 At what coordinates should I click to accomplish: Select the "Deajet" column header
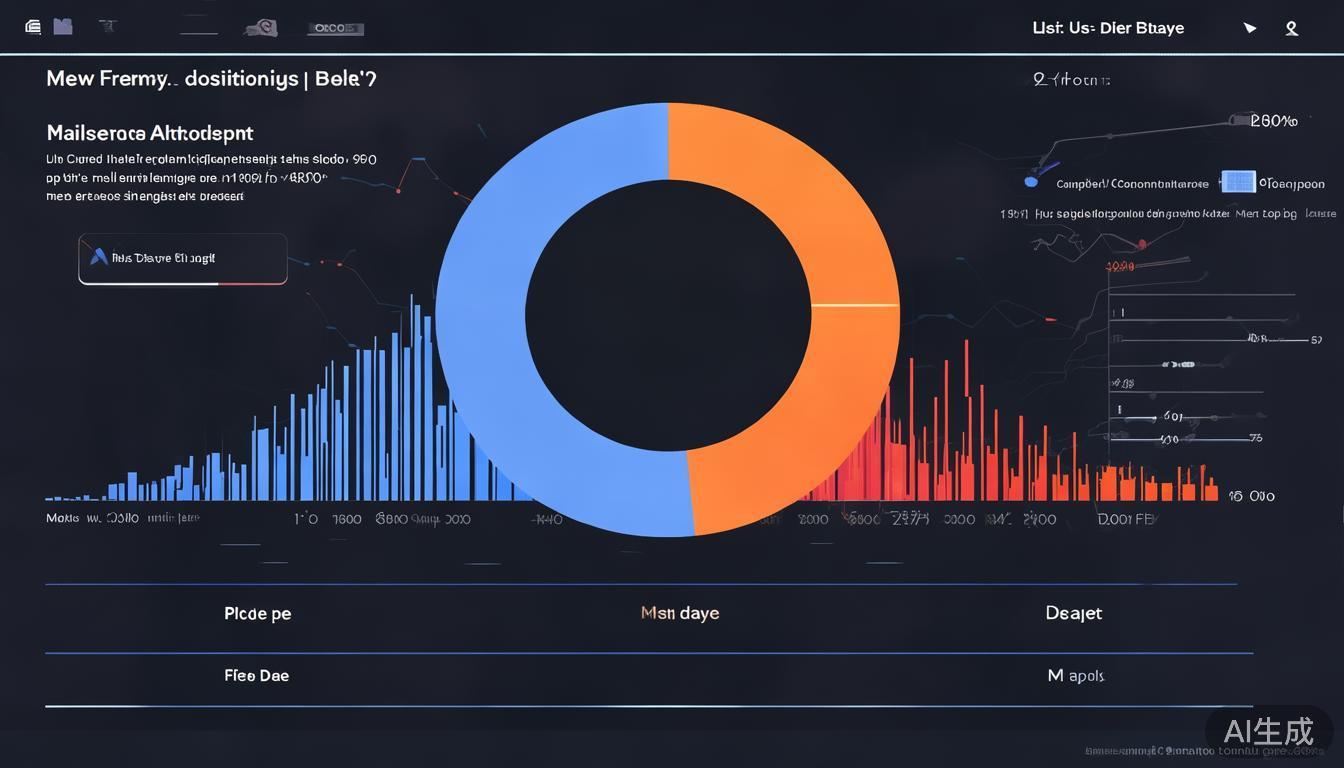pos(1073,613)
